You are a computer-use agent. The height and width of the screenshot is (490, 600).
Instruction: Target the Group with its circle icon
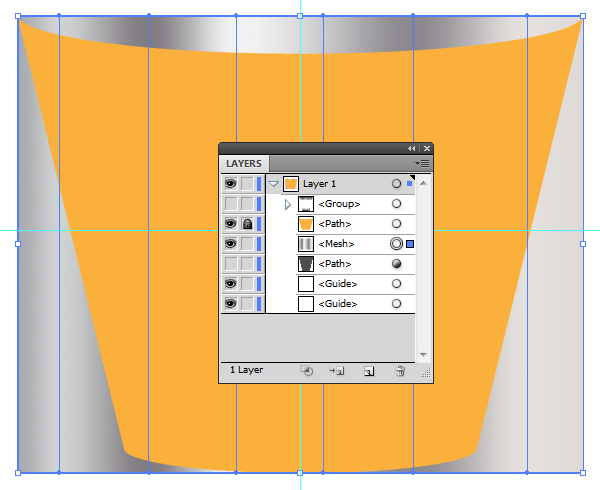[x=396, y=203]
